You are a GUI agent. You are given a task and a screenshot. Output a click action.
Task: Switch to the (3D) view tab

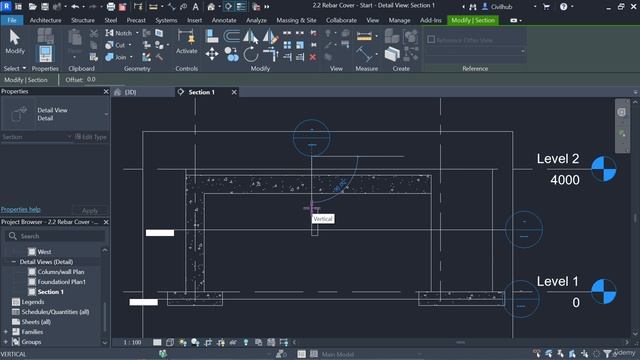[131, 92]
